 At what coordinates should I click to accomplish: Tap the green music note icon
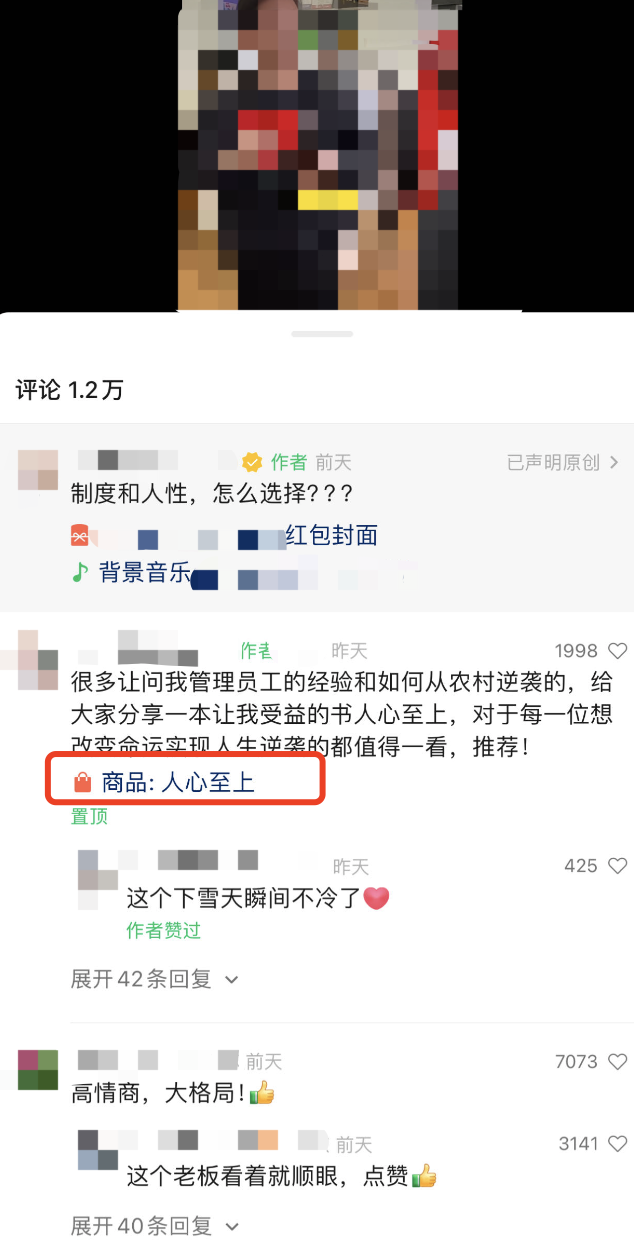point(80,572)
